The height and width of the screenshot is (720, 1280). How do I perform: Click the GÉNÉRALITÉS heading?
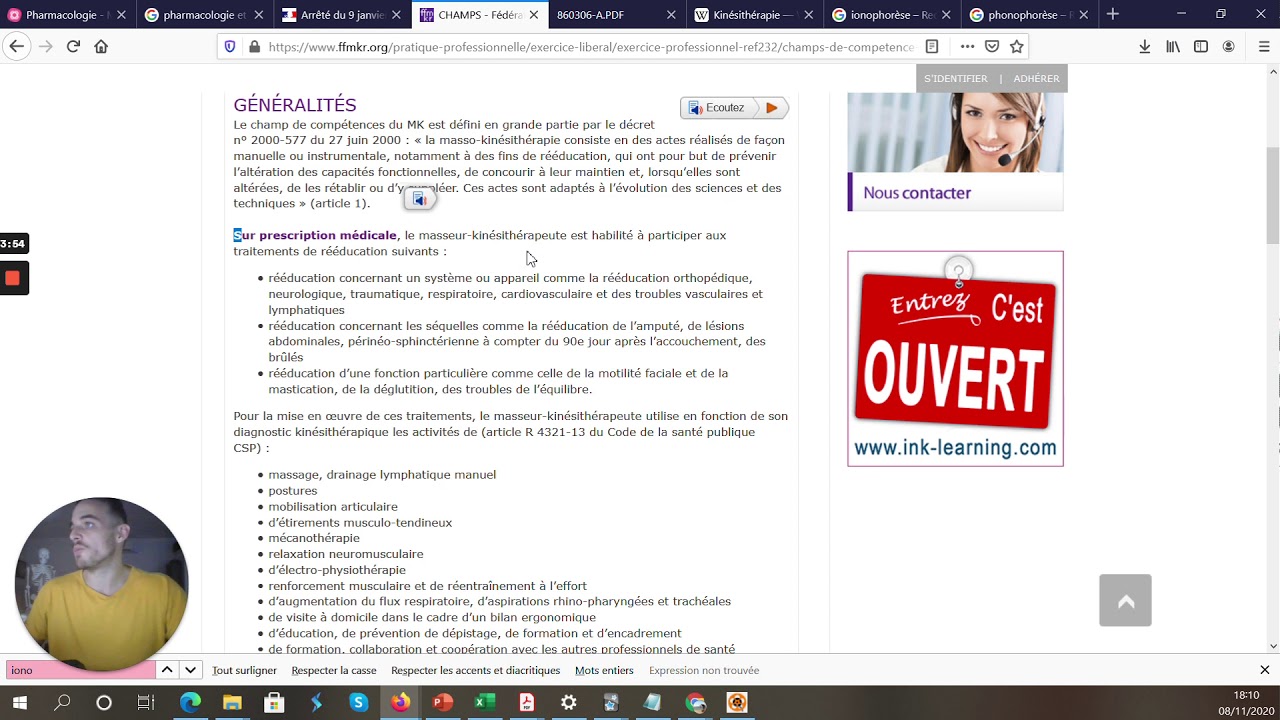click(295, 105)
